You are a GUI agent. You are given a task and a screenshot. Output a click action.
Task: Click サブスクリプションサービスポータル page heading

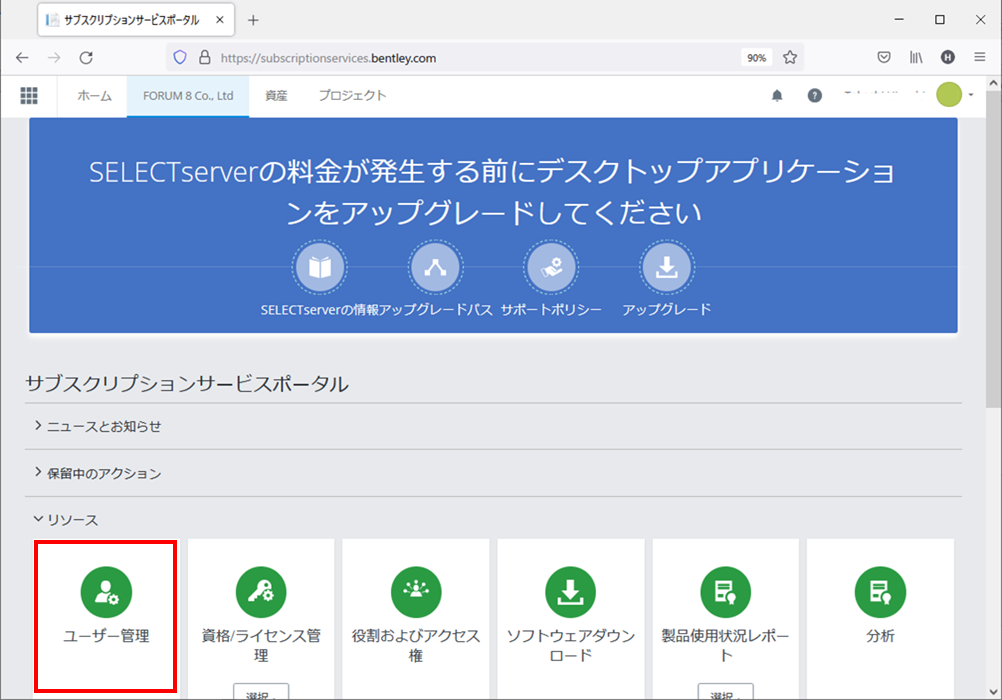click(187, 384)
